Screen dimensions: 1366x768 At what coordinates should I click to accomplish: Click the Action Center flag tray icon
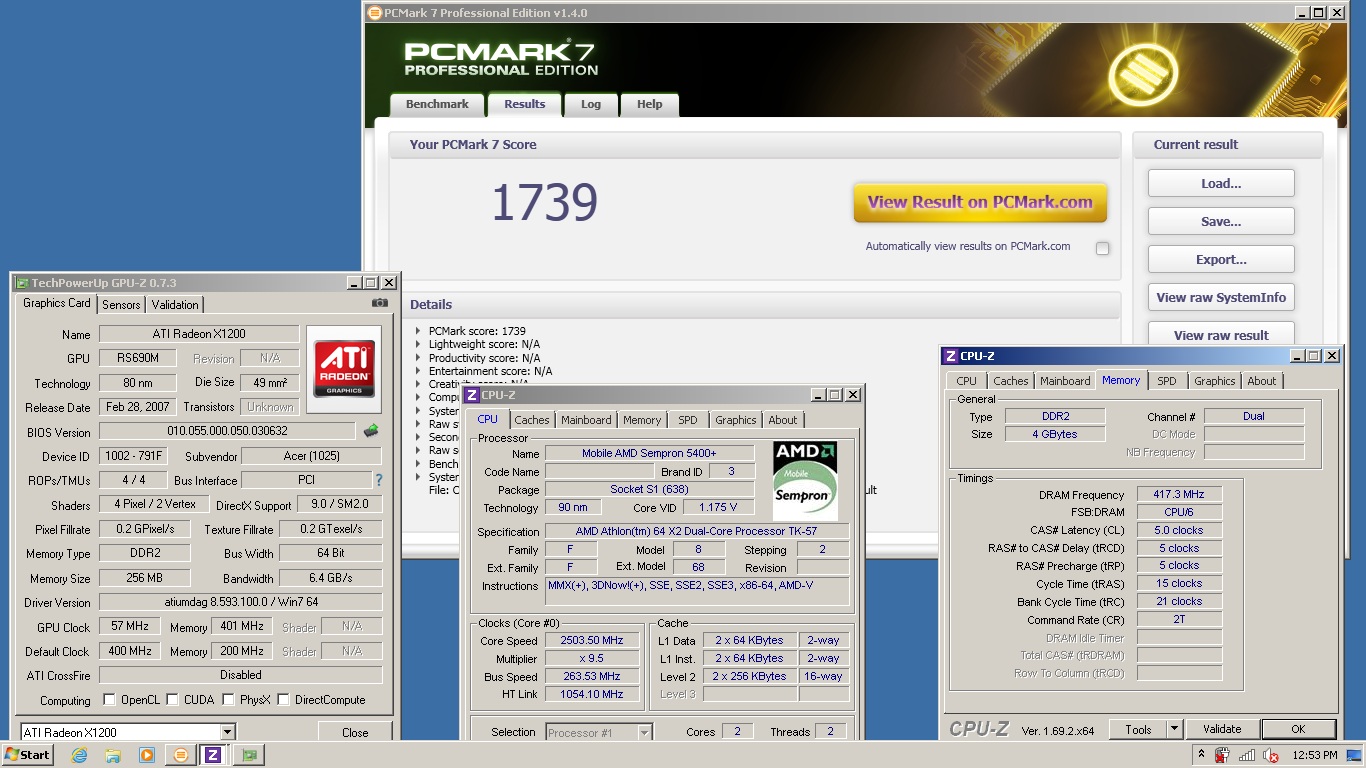[1222, 755]
